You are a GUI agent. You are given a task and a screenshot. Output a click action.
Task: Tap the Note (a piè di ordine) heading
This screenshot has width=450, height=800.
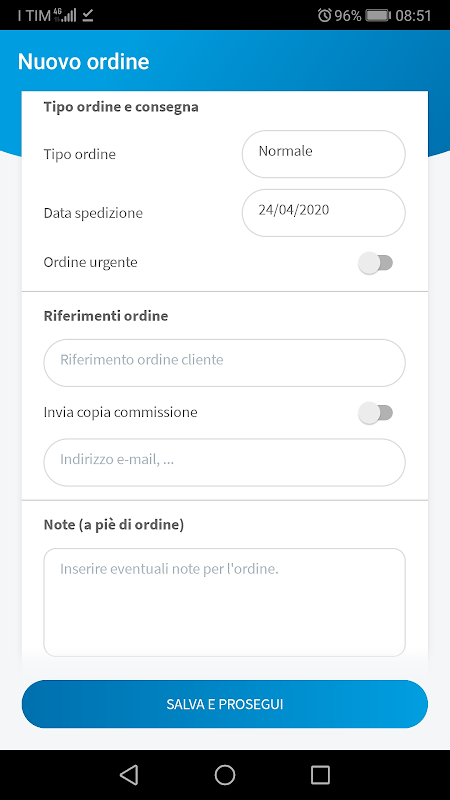114,524
